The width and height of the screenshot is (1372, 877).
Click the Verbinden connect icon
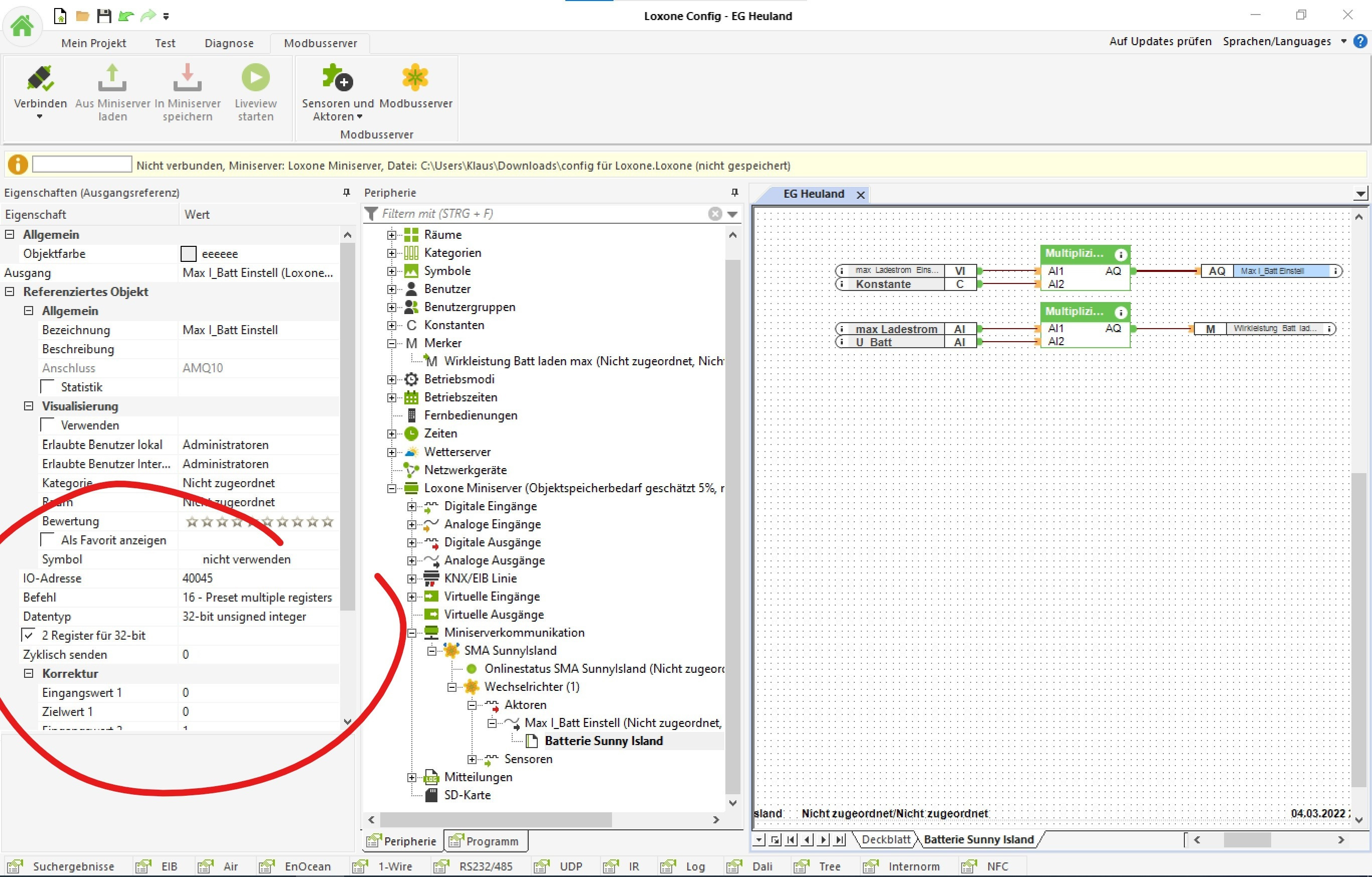(x=40, y=79)
